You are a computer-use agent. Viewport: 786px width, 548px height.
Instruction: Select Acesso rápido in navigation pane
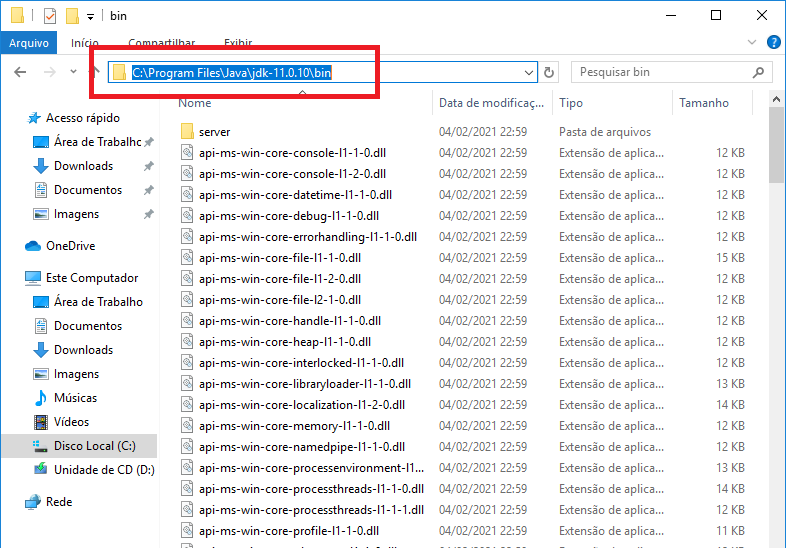tap(83, 118)
